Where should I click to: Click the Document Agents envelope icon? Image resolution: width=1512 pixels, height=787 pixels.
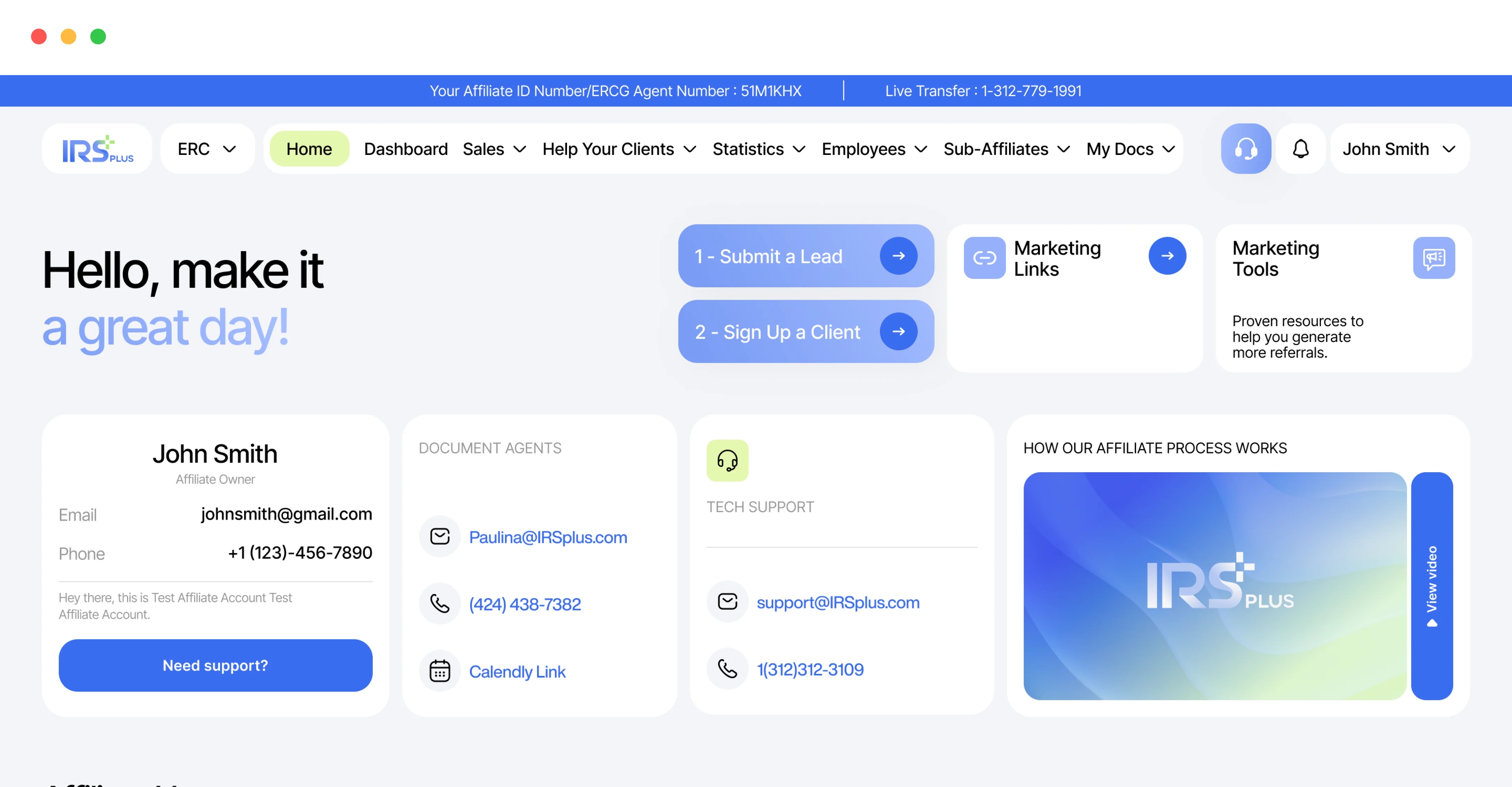440,536
